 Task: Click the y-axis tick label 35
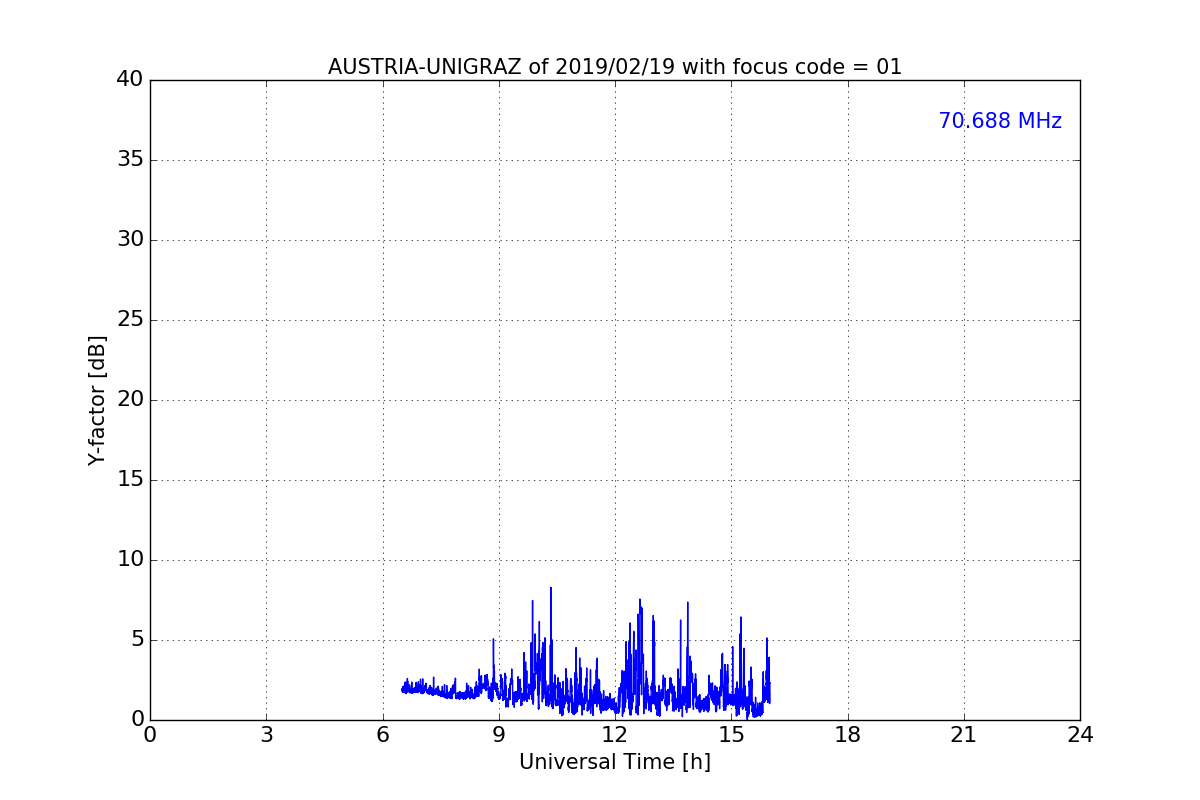(x=130, y=160)
